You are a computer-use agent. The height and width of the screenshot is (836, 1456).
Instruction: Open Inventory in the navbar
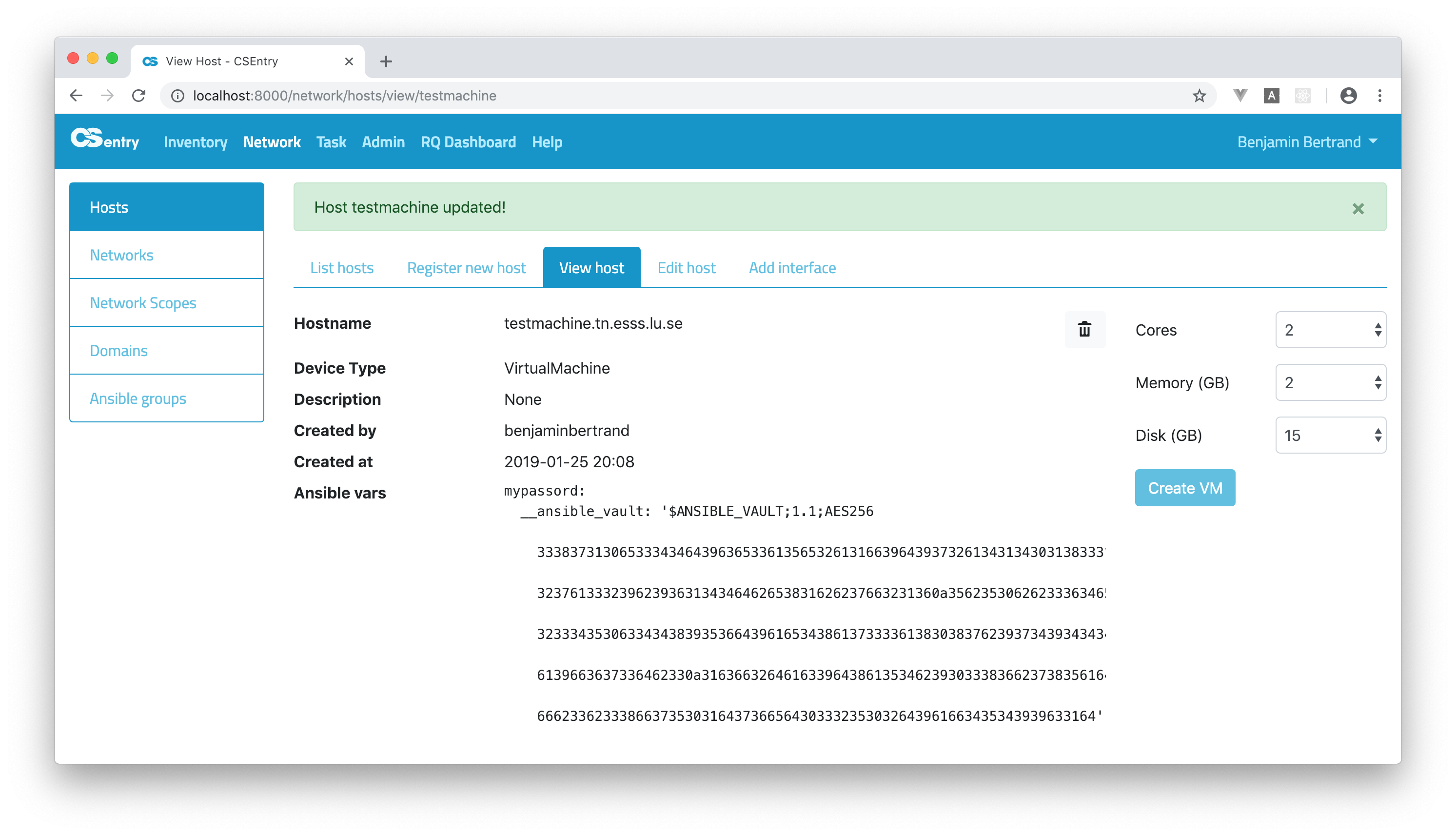coord(195,142)
